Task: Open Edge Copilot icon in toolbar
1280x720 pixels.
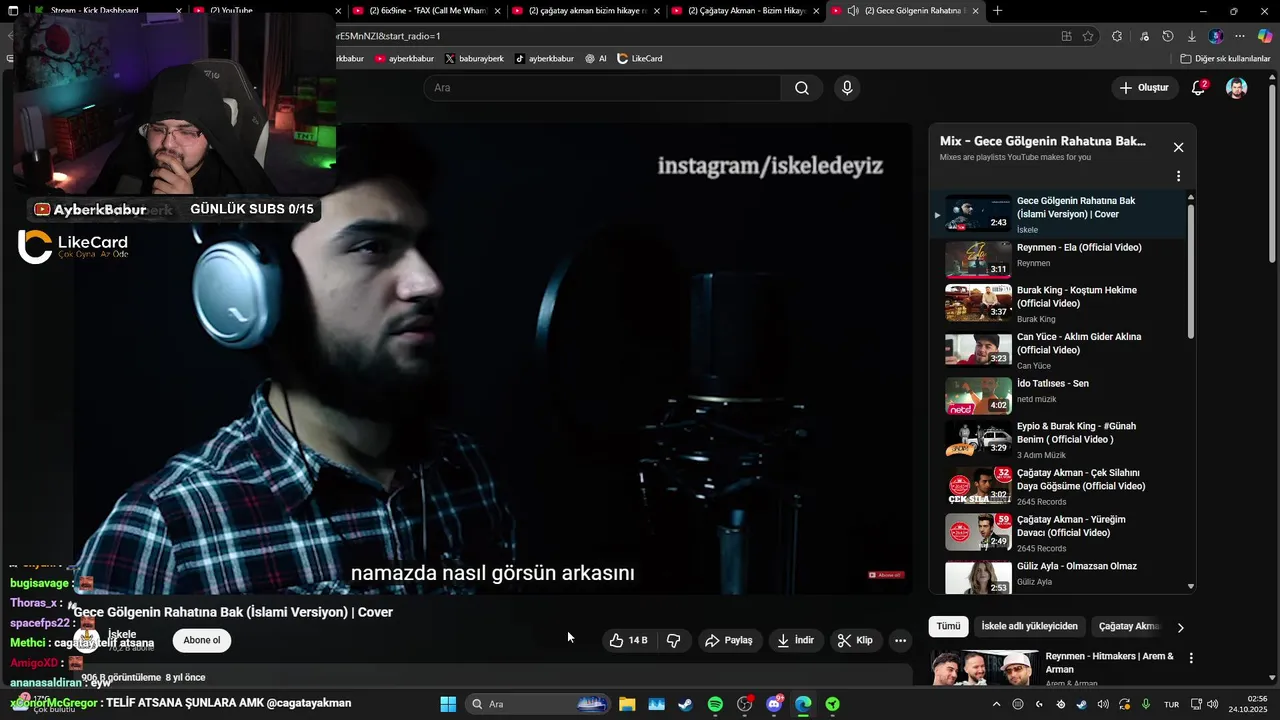Action: pyautogui.click(x=1264, y=36)
